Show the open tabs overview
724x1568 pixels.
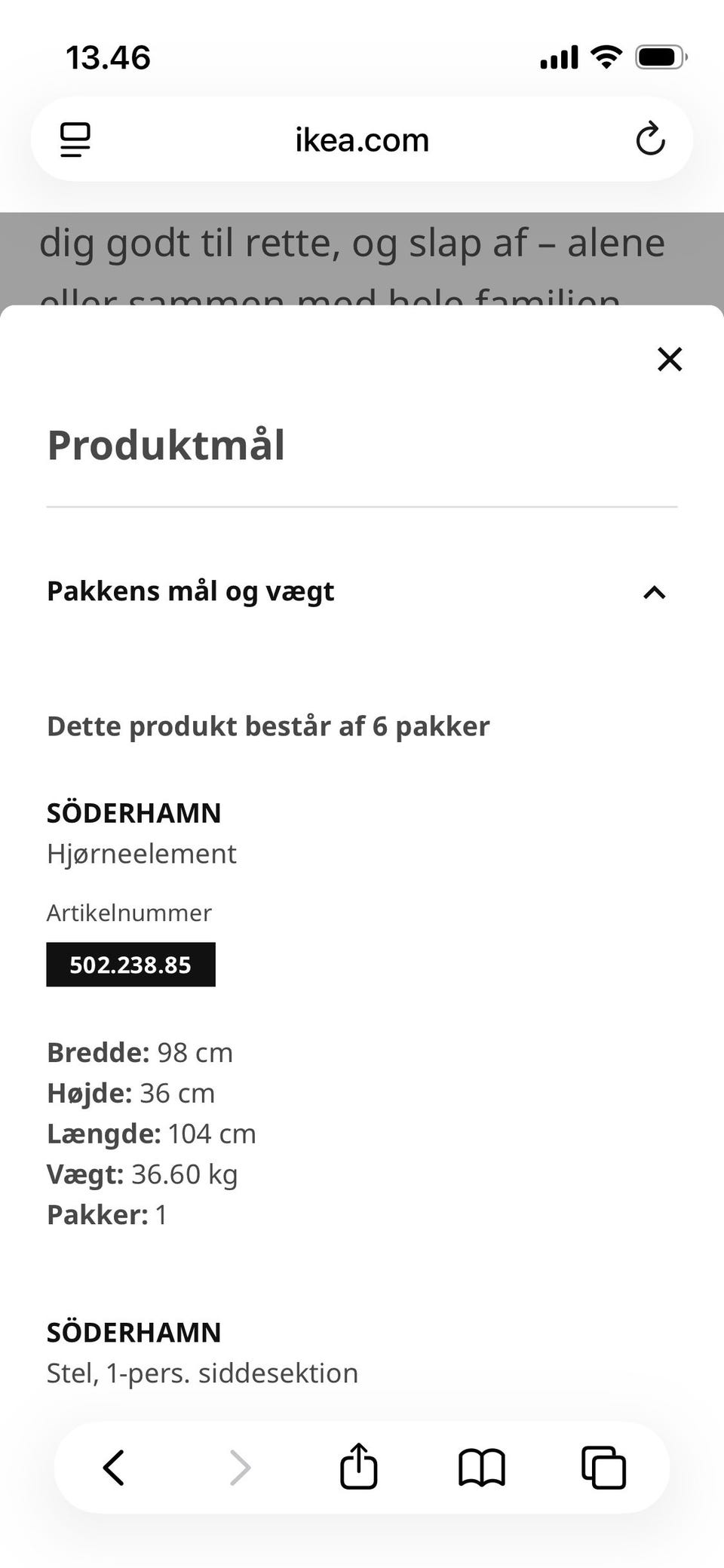[603, 1467]
